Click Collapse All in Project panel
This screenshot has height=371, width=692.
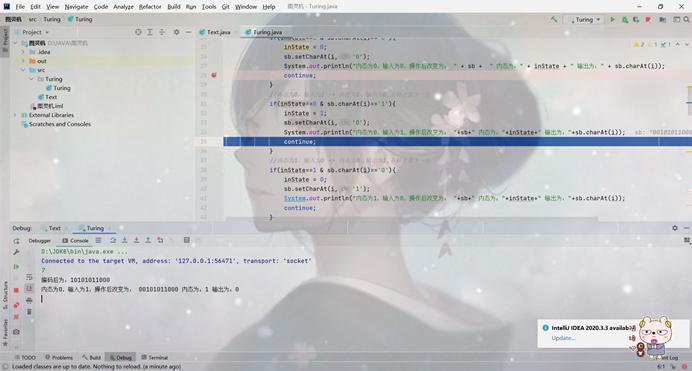click(162, 32)
